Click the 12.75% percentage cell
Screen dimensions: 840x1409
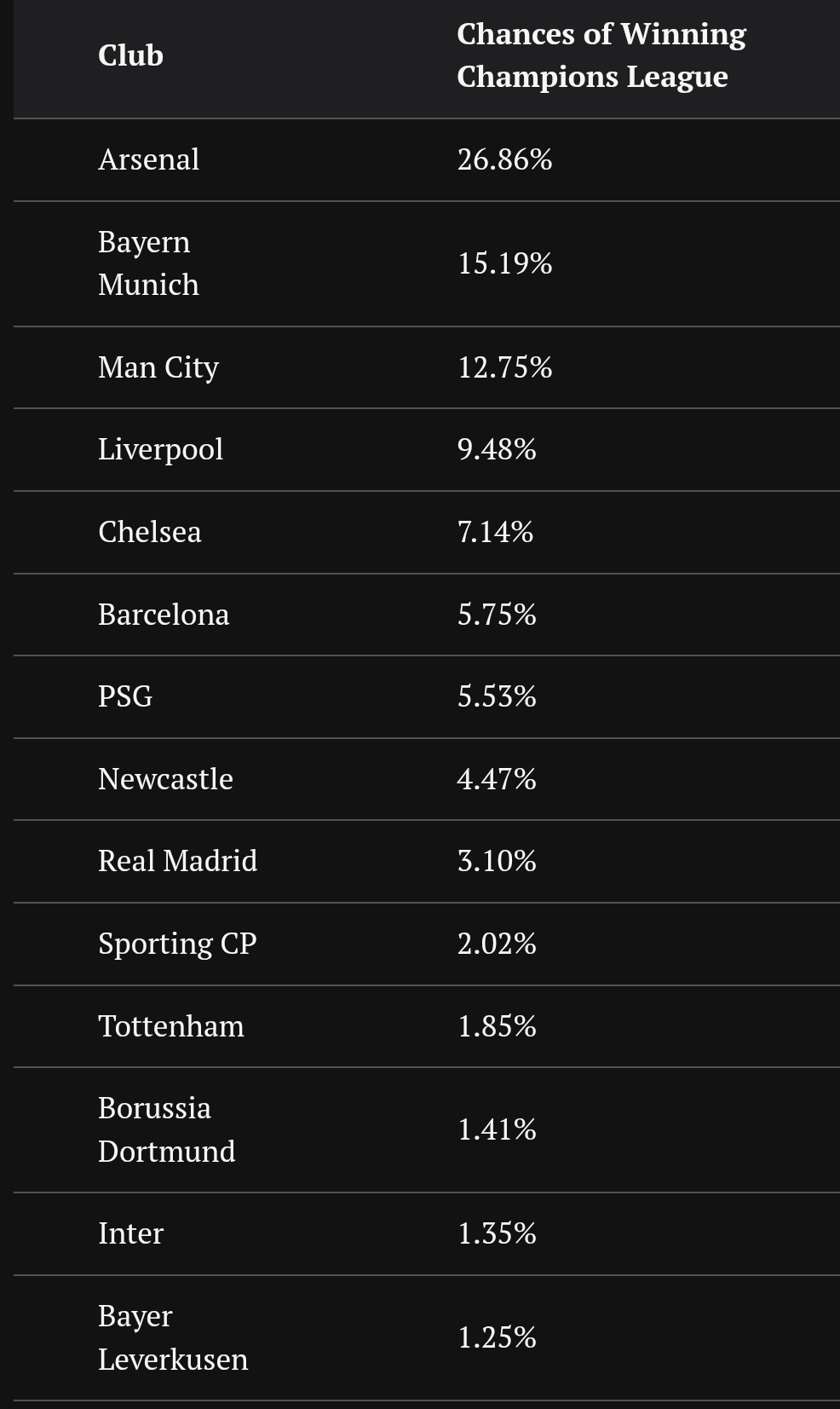(504, 367)
